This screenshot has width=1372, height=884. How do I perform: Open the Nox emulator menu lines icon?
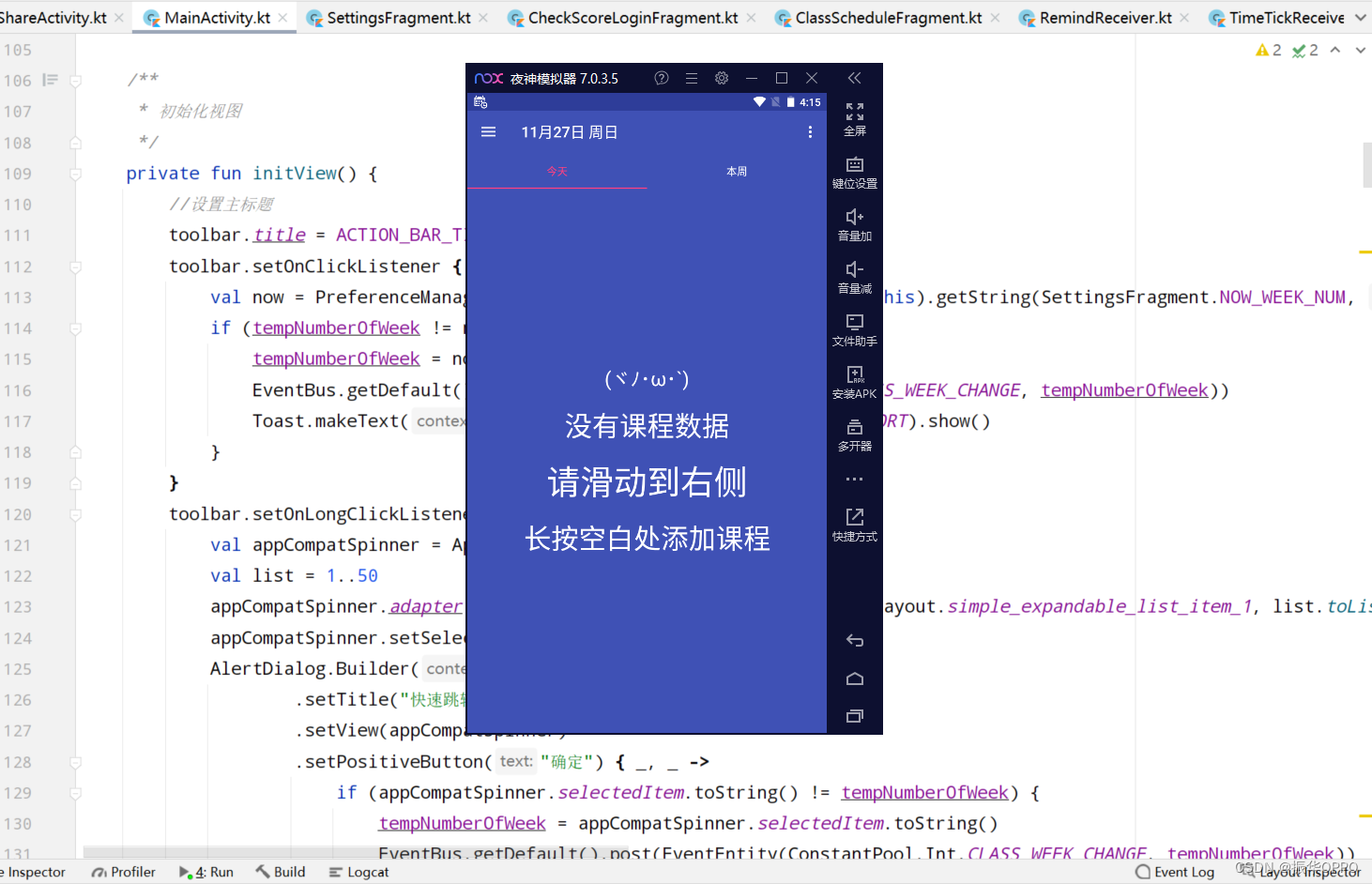point(692,78)
